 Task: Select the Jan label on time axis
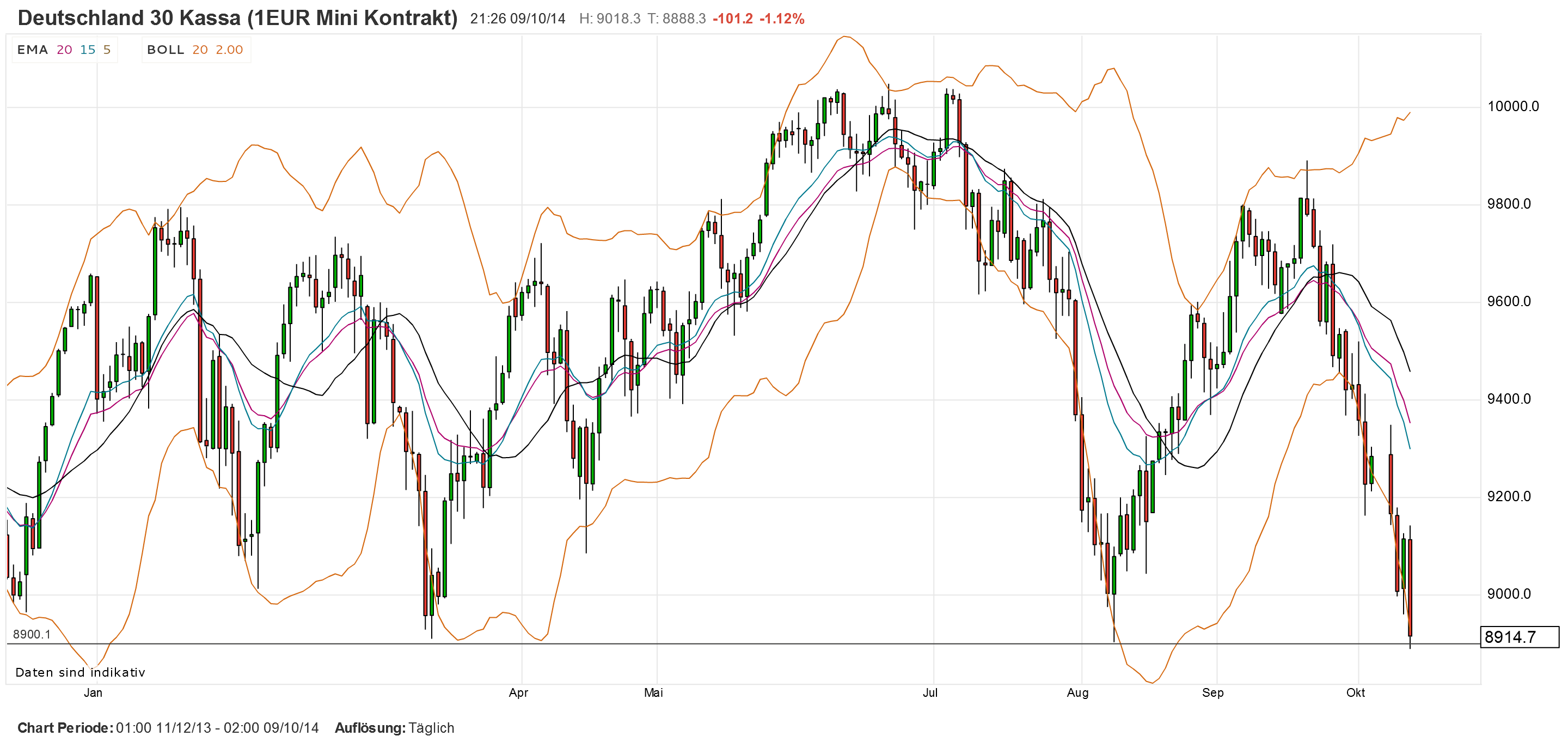tap(93, 692)
